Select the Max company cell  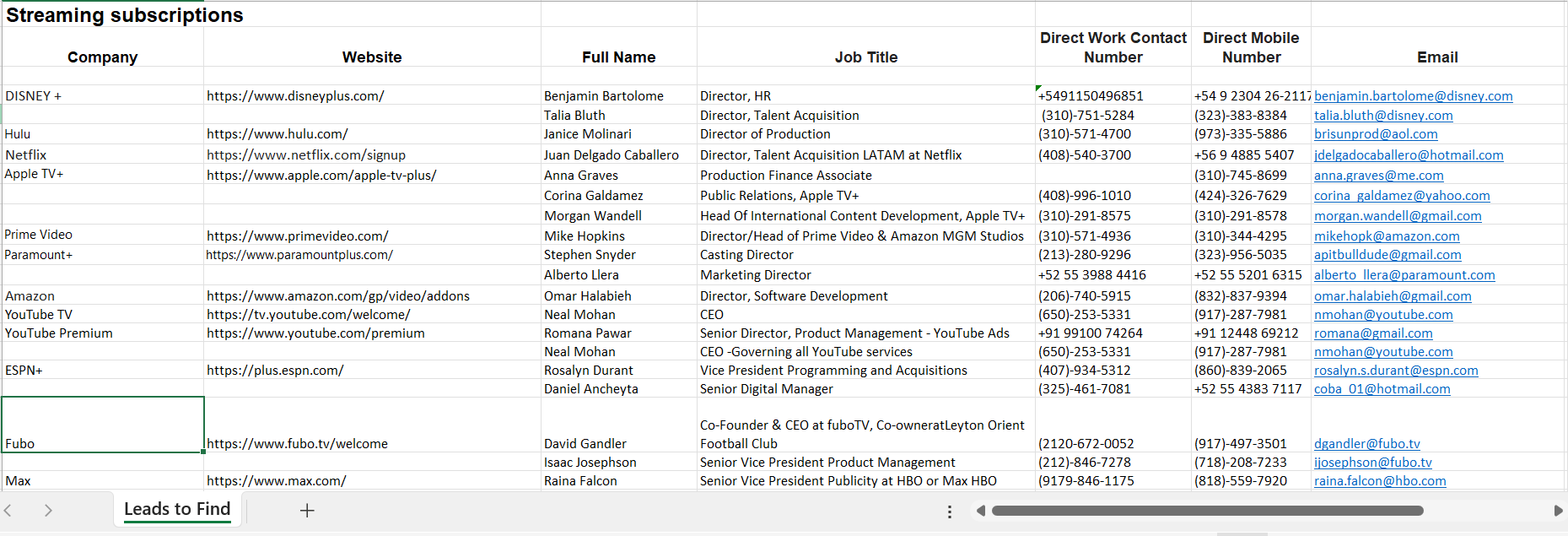point(102,480)
